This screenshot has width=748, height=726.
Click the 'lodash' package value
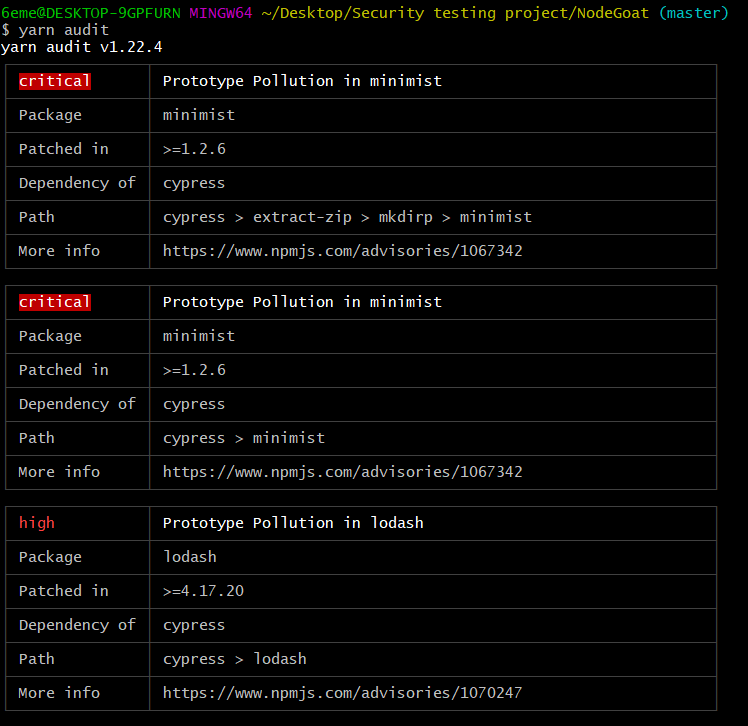190,557
